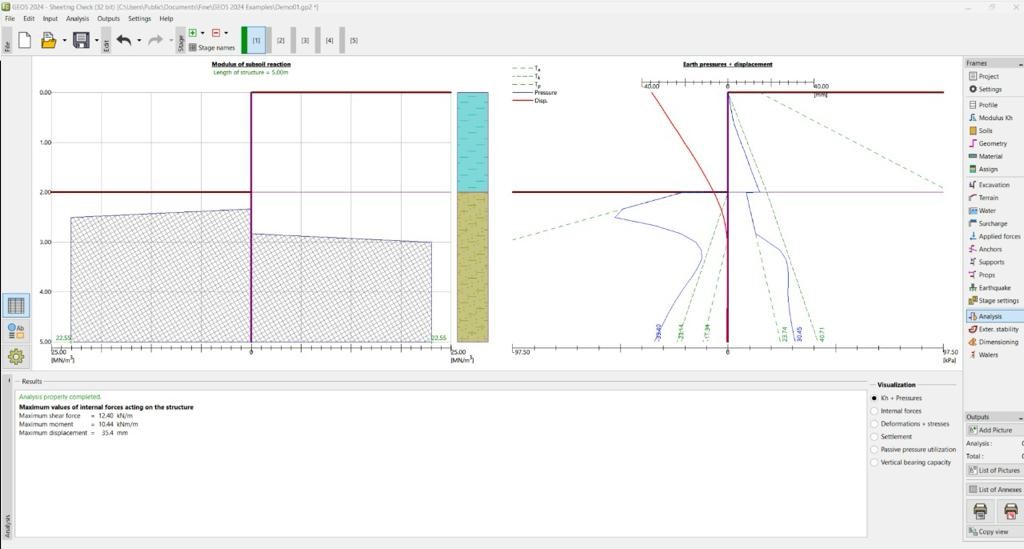Select Internal forces visualization
The image size is (1024, 549).
coord(876,411)
